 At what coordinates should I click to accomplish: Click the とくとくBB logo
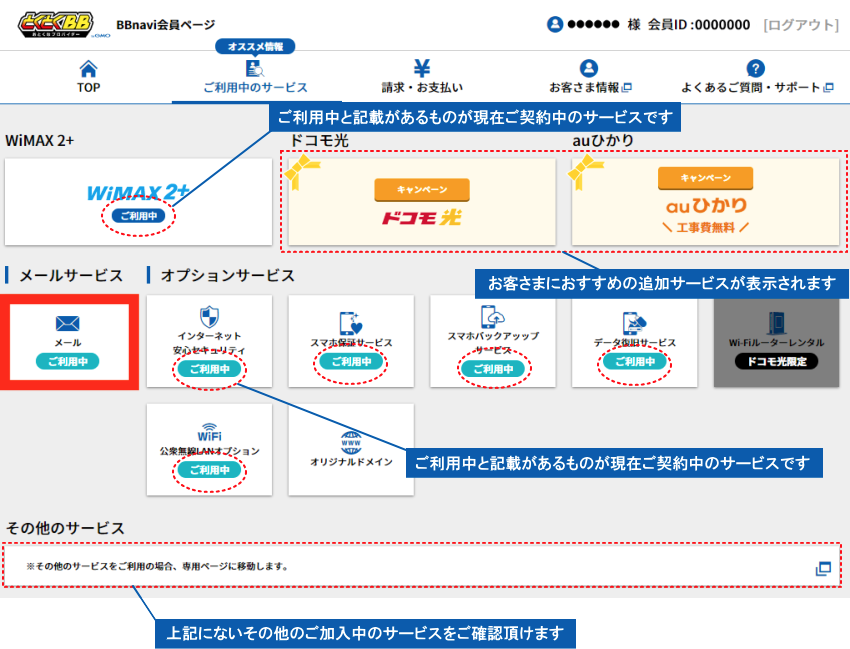56,25
